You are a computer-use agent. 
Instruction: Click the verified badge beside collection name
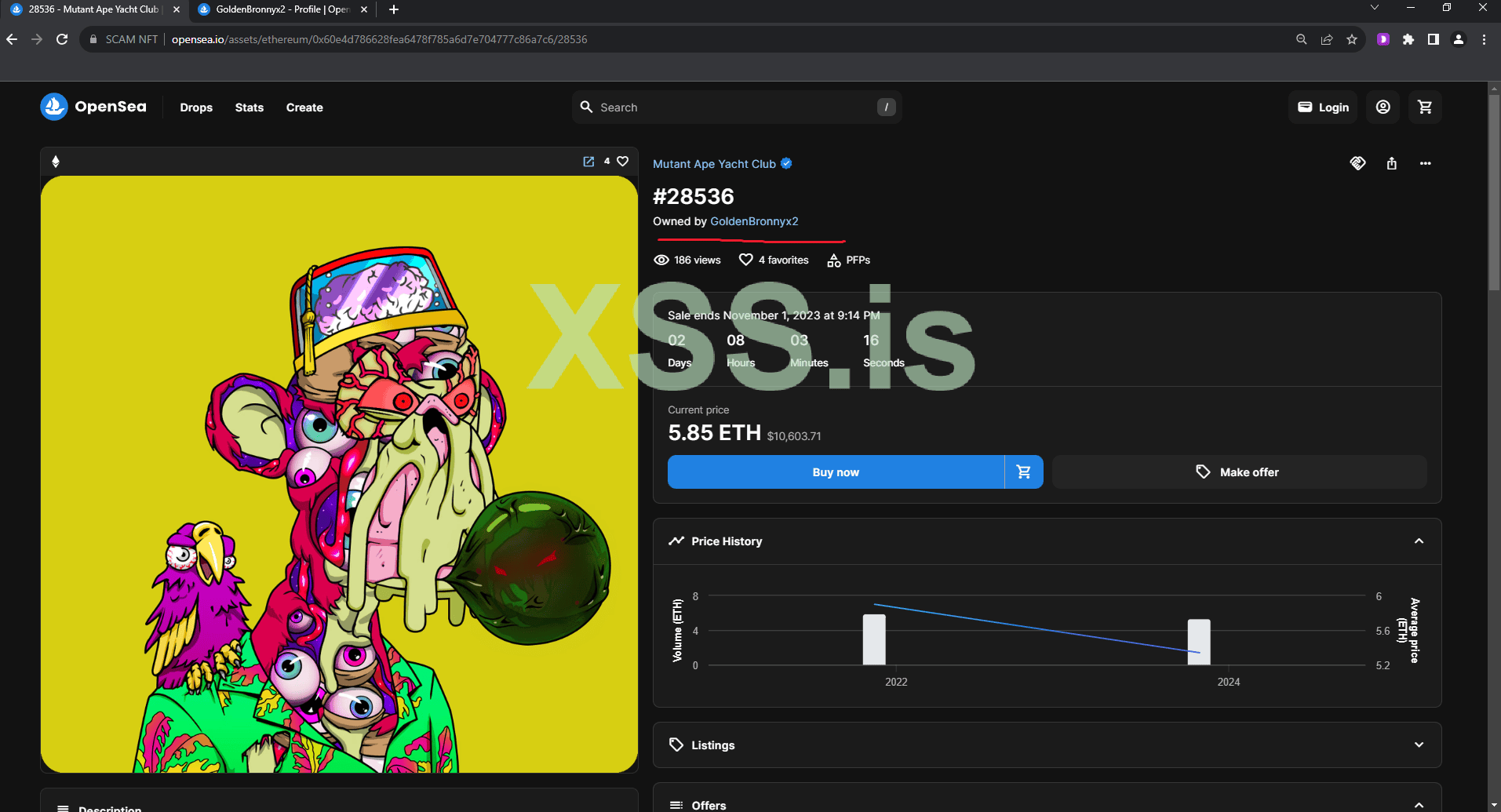[x=786, y=163]
